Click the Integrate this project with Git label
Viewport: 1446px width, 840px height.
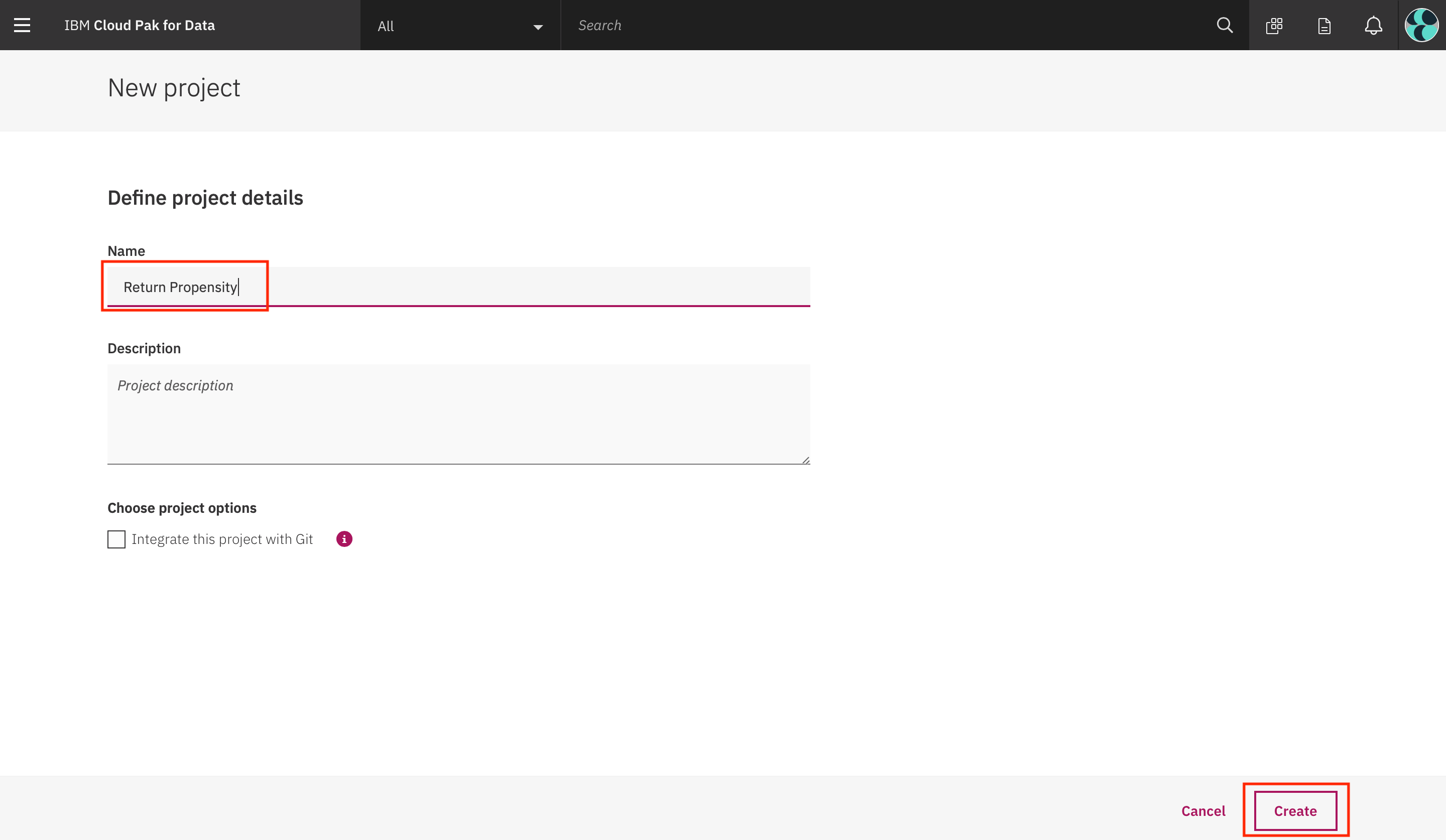(222, 539)
